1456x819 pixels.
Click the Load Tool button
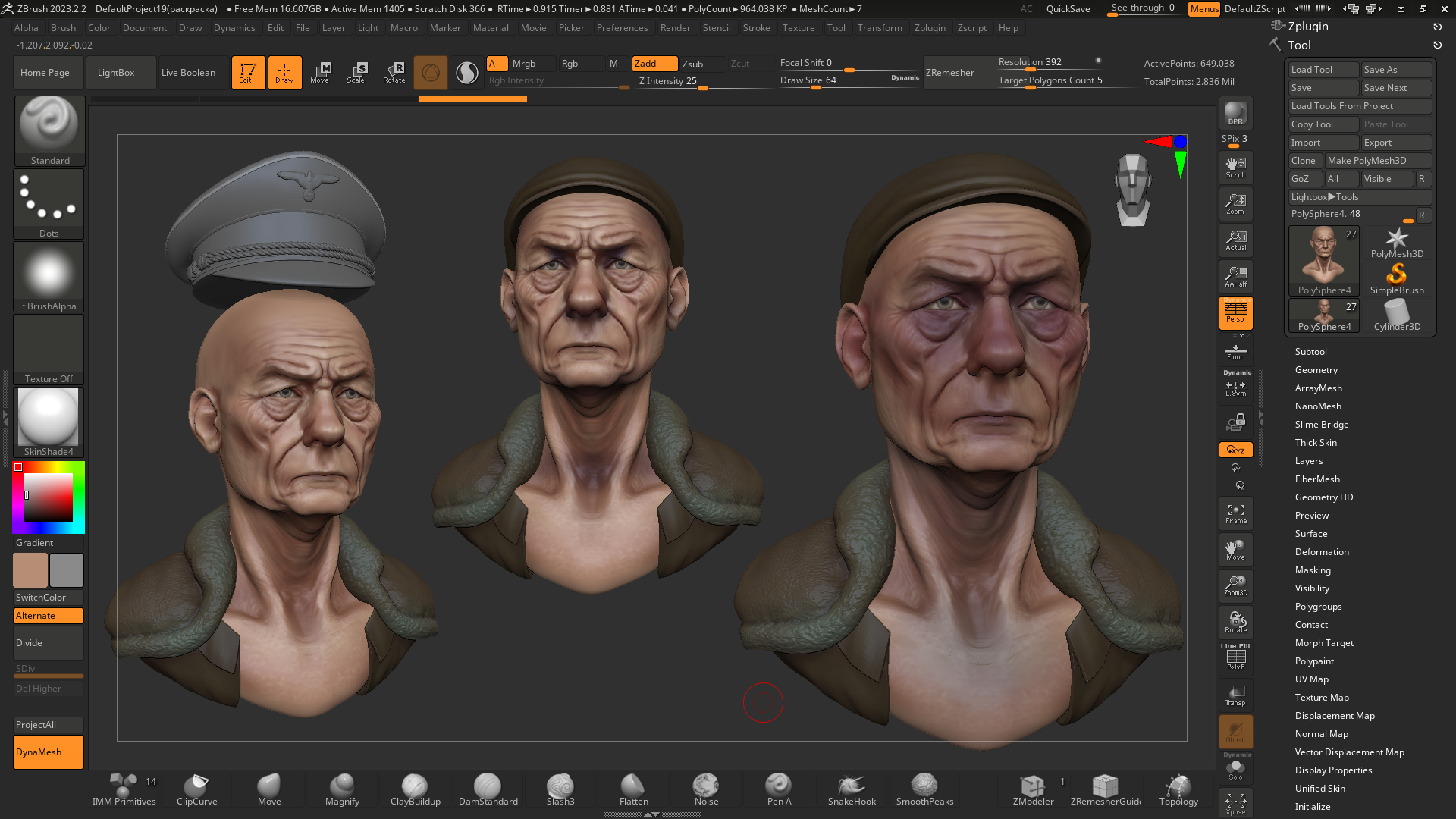coord(1323,70)
